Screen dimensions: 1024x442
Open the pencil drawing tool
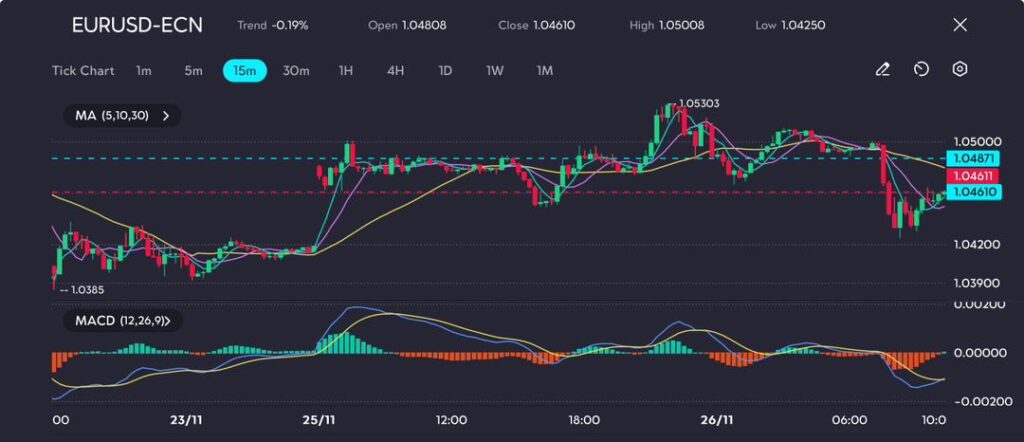coord(882,70)
